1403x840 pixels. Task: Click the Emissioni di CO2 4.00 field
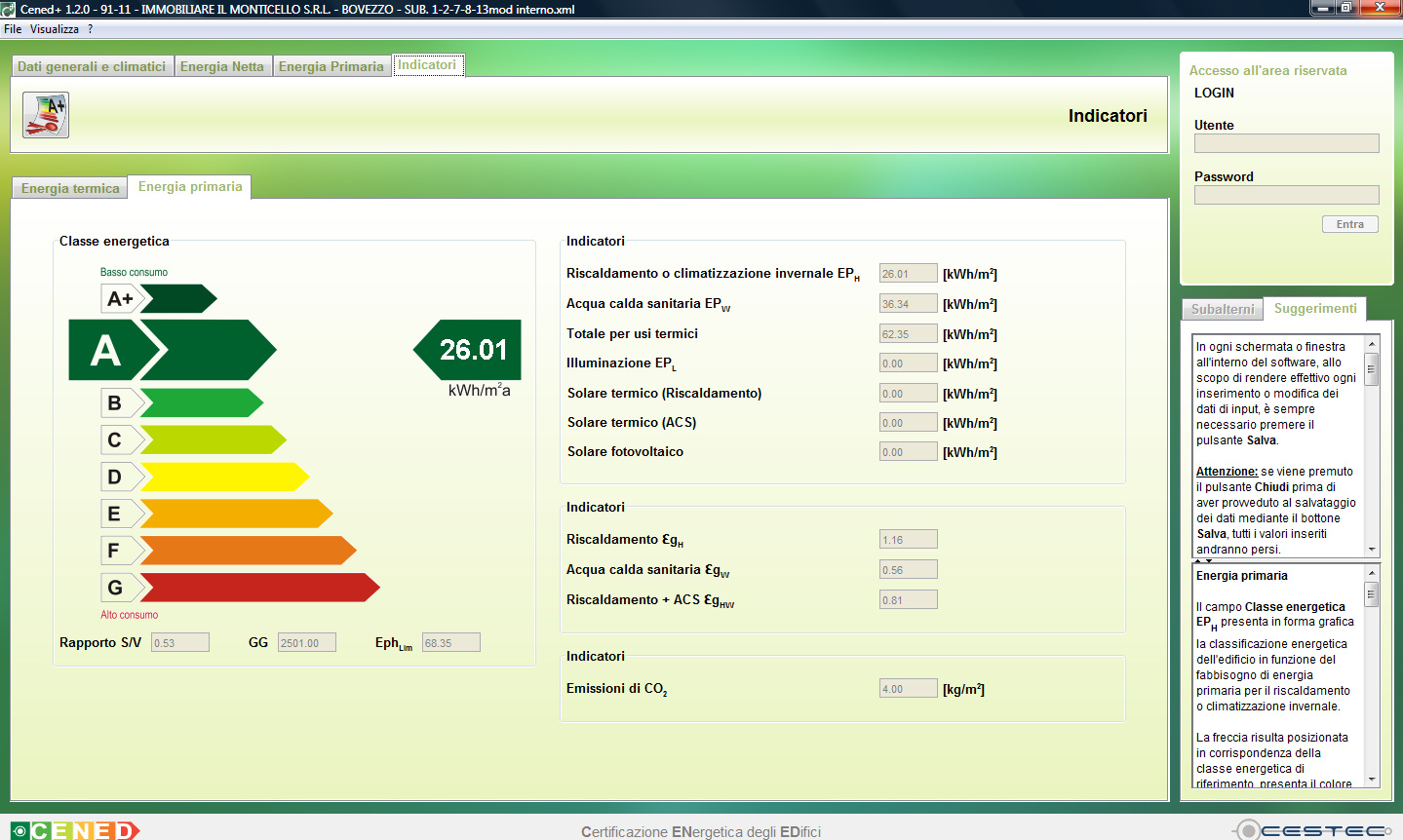pyautogui.click(x=909, y=689)
